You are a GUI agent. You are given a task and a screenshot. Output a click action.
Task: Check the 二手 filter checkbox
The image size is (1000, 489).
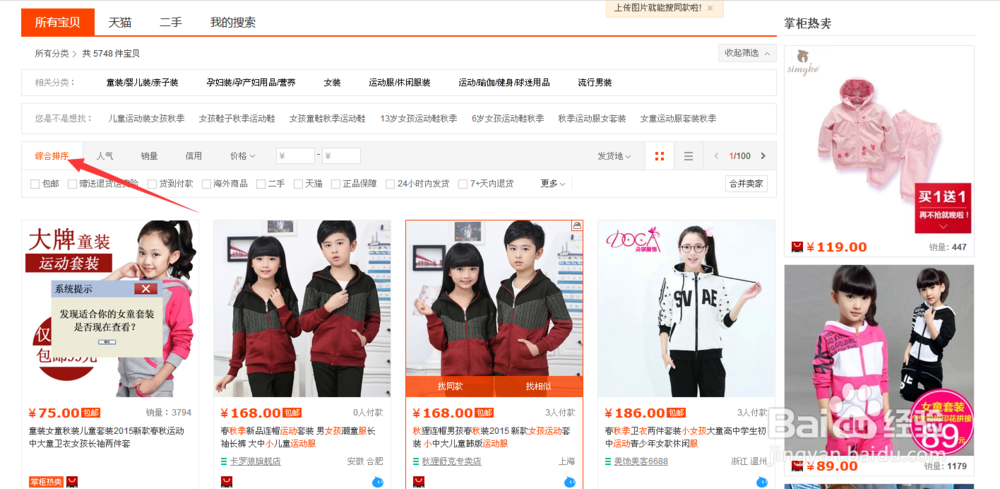pos(261,184)
